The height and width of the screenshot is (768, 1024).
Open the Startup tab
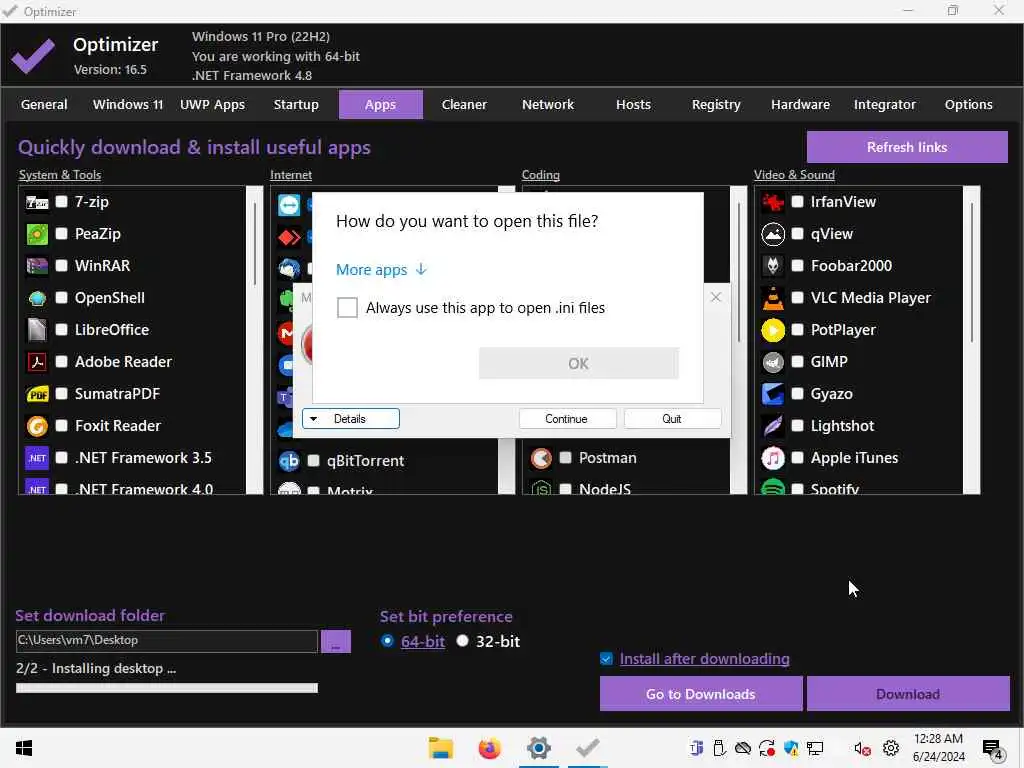296,104
